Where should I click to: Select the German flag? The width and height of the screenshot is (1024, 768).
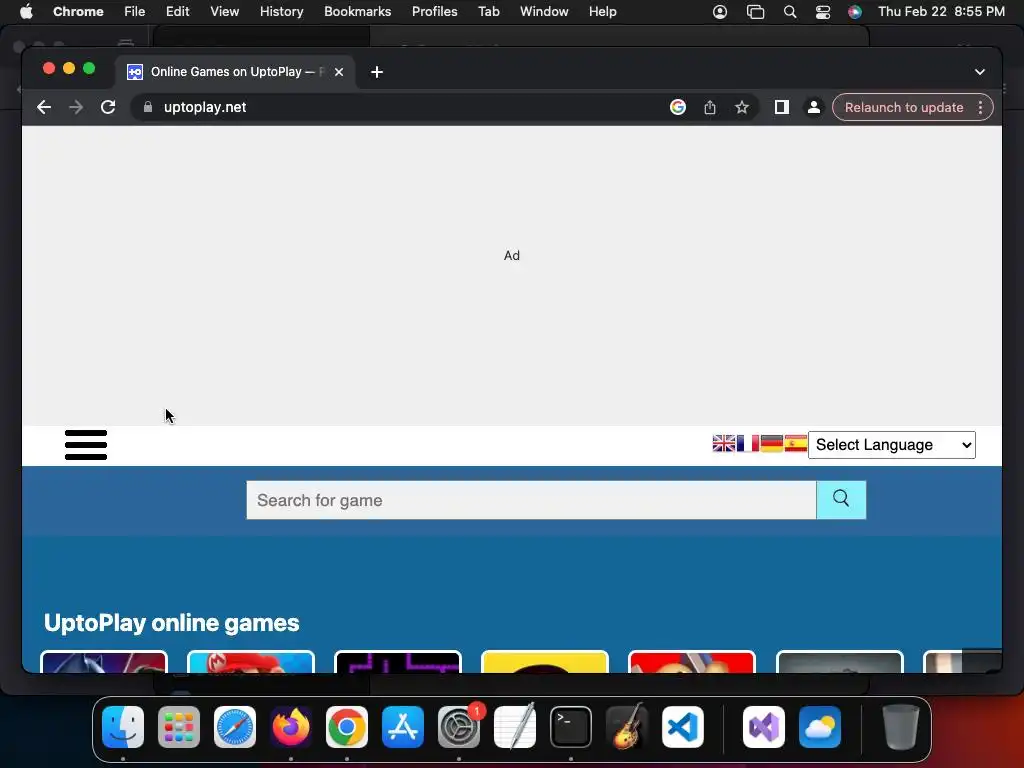point(772,444)
